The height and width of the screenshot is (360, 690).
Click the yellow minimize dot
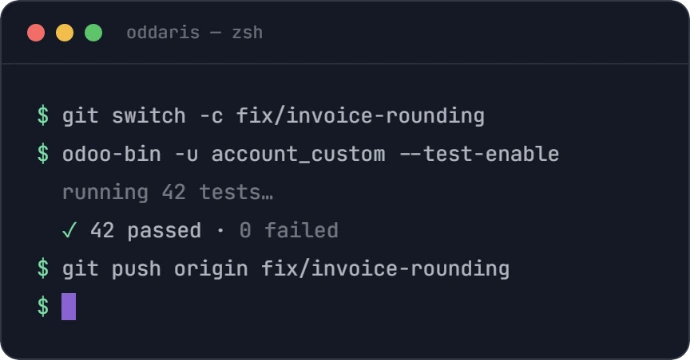coord(65,33)
